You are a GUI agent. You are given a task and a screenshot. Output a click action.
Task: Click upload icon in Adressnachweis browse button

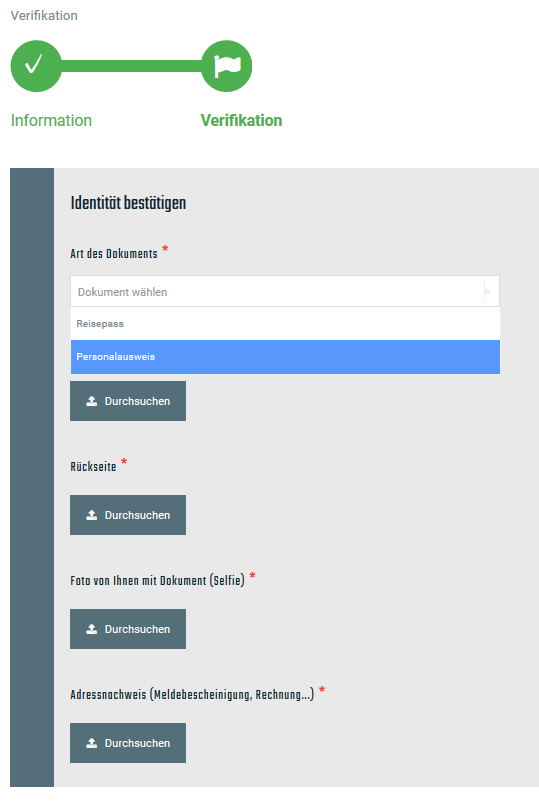click(x=92, y=743)
